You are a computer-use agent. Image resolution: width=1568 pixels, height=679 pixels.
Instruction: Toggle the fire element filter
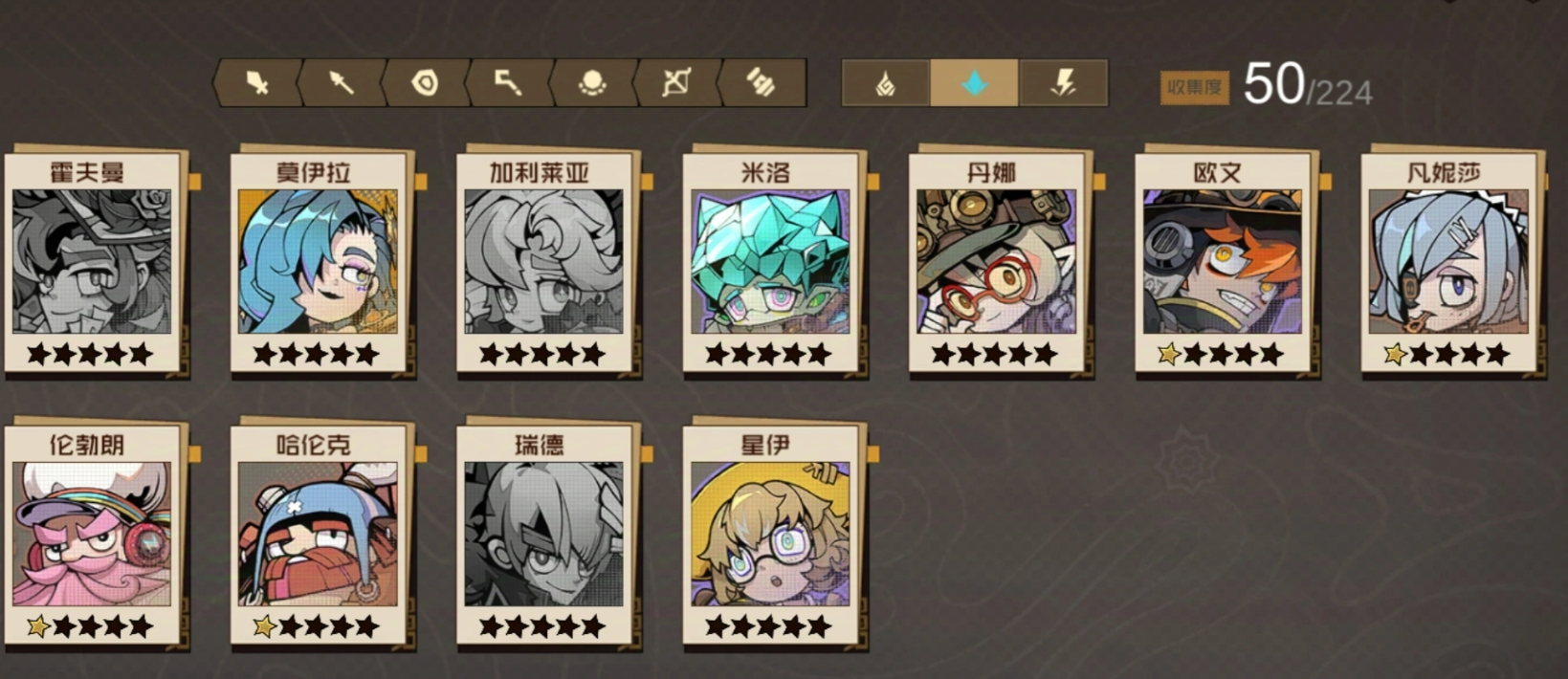(886, 83)
